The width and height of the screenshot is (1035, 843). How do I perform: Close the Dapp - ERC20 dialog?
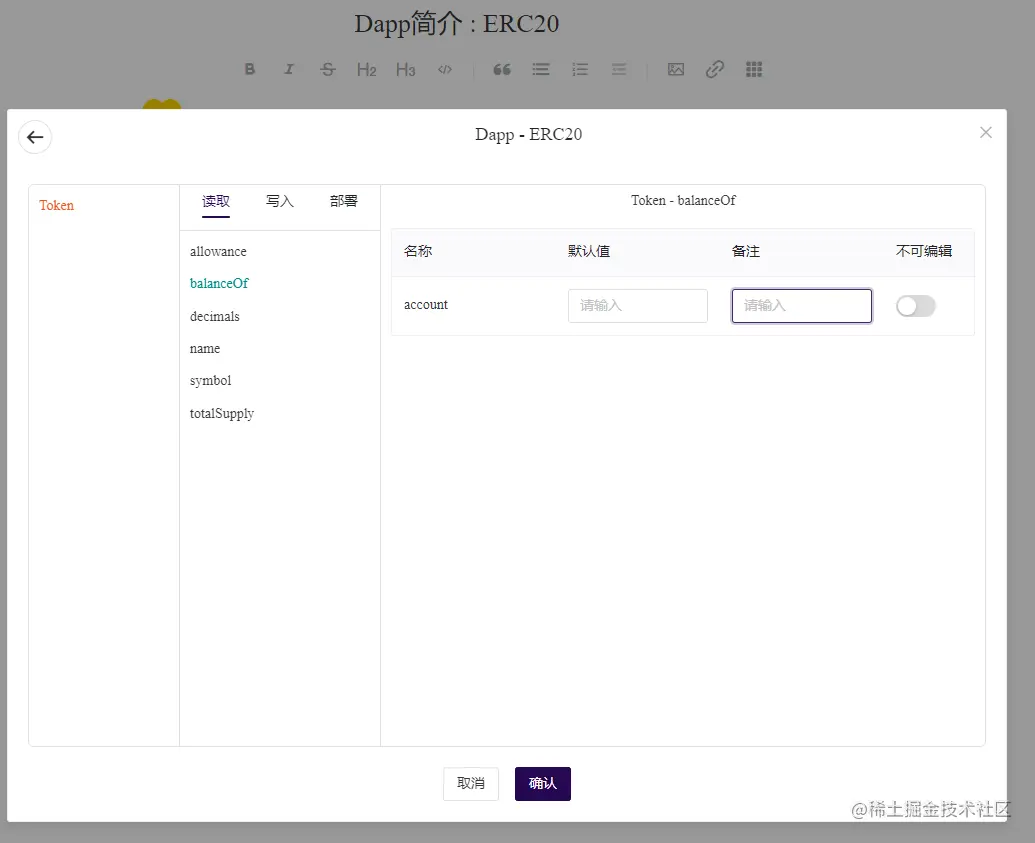pos(985,133)
